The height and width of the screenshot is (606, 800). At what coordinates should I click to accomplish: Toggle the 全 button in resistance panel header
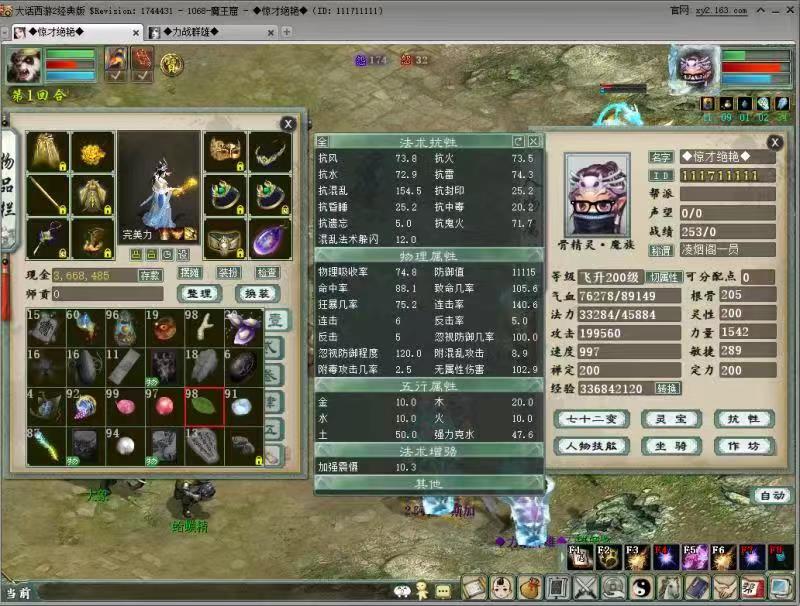point(322,141)
